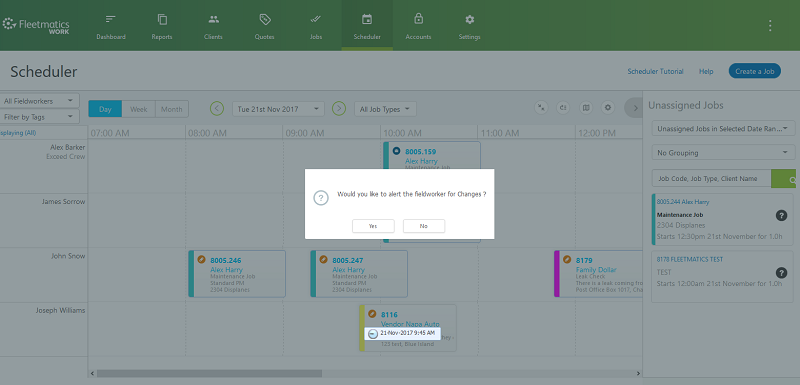Open the All Job Types dropdown
Viewport: 800px width, 385px height.
coord(385,109)
